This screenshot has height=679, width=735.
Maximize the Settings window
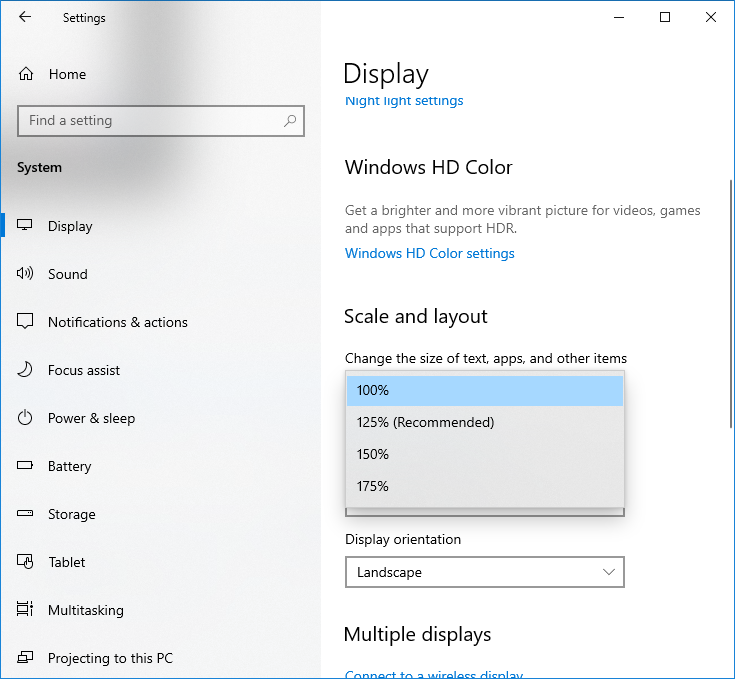(x=665, y=17)
